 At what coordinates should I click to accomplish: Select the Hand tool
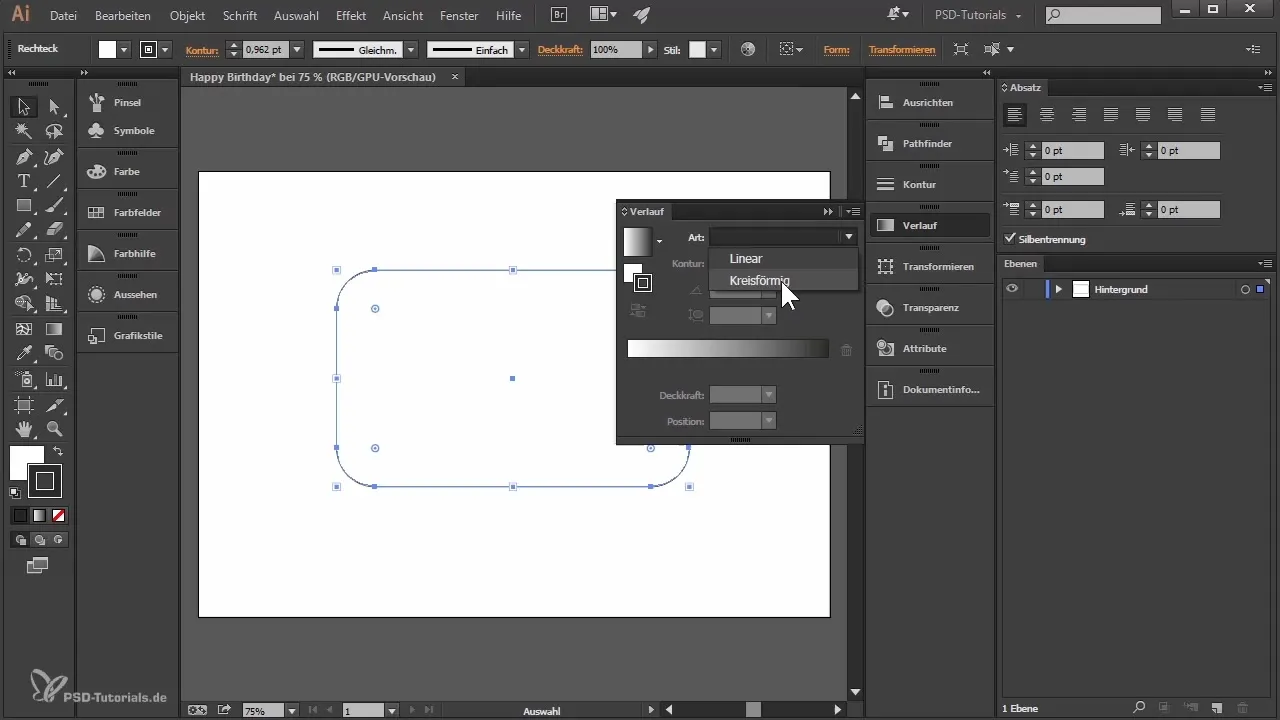(x=24, y=429)
